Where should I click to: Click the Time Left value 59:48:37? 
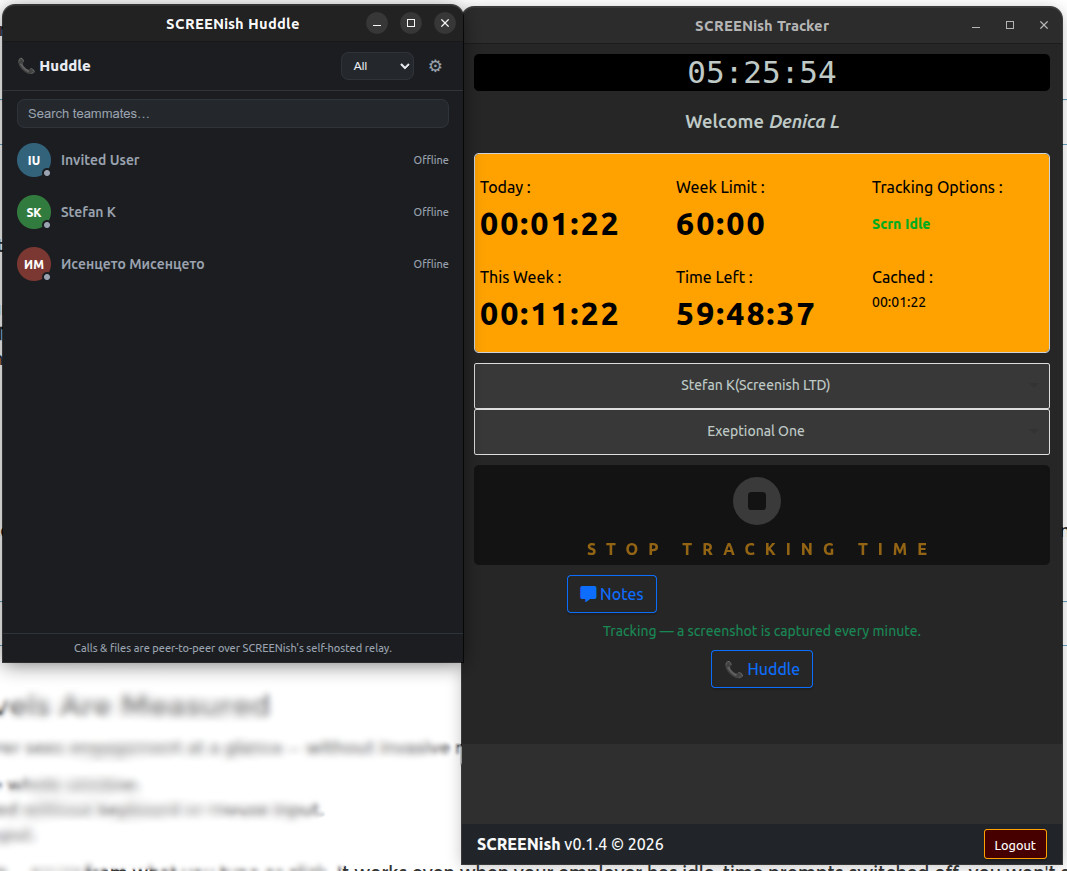[745, 314]
